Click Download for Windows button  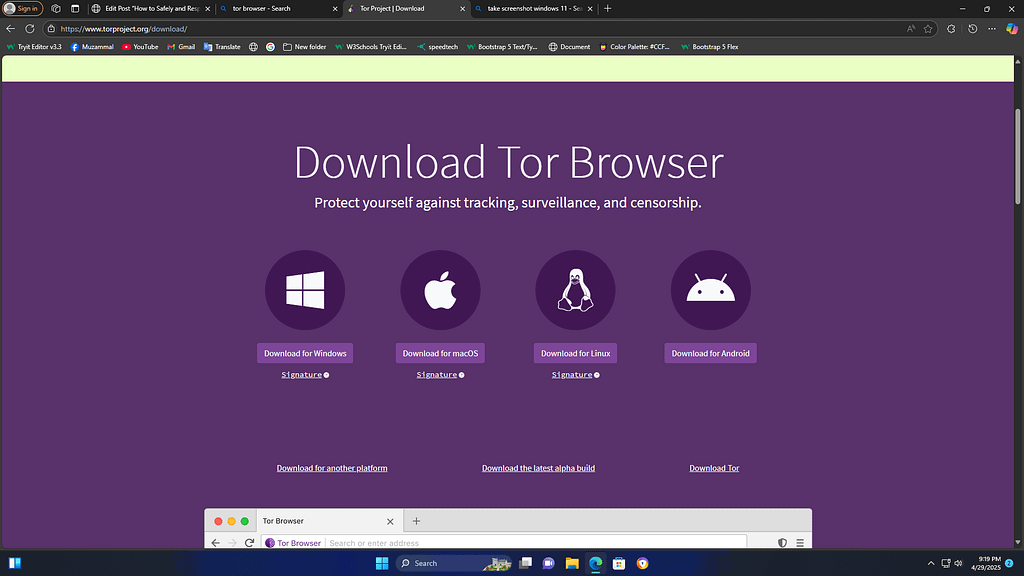click(x=305, y=353)
